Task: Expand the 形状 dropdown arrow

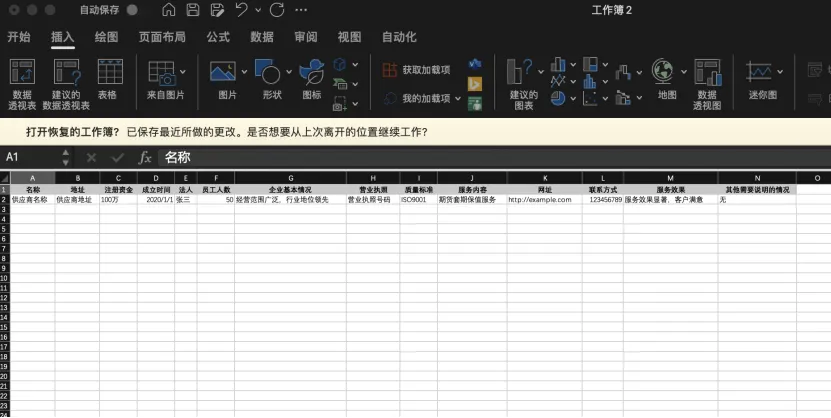Action: [289, 72]
